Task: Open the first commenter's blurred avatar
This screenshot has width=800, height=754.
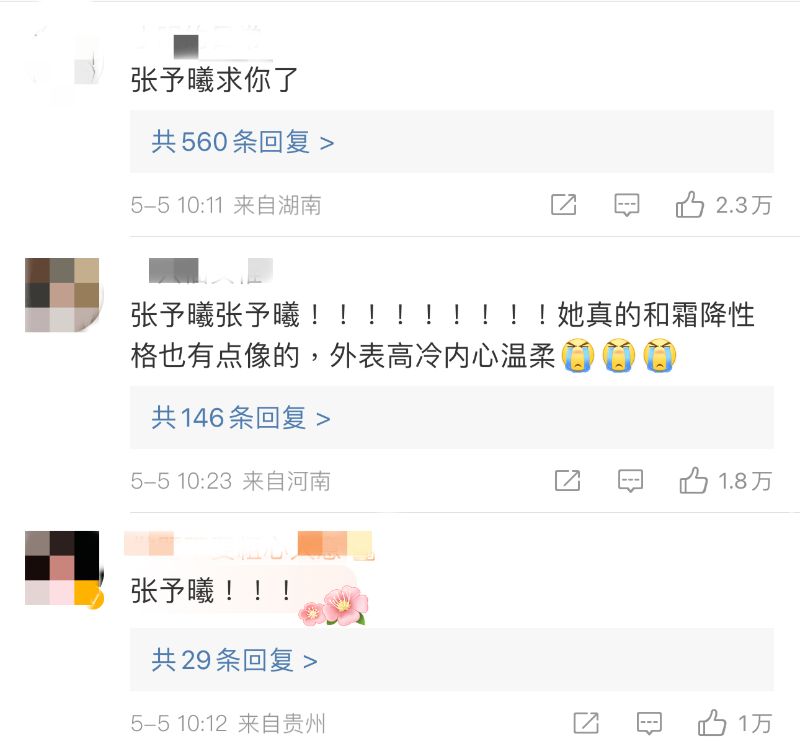Action: [x=62, y=59]
